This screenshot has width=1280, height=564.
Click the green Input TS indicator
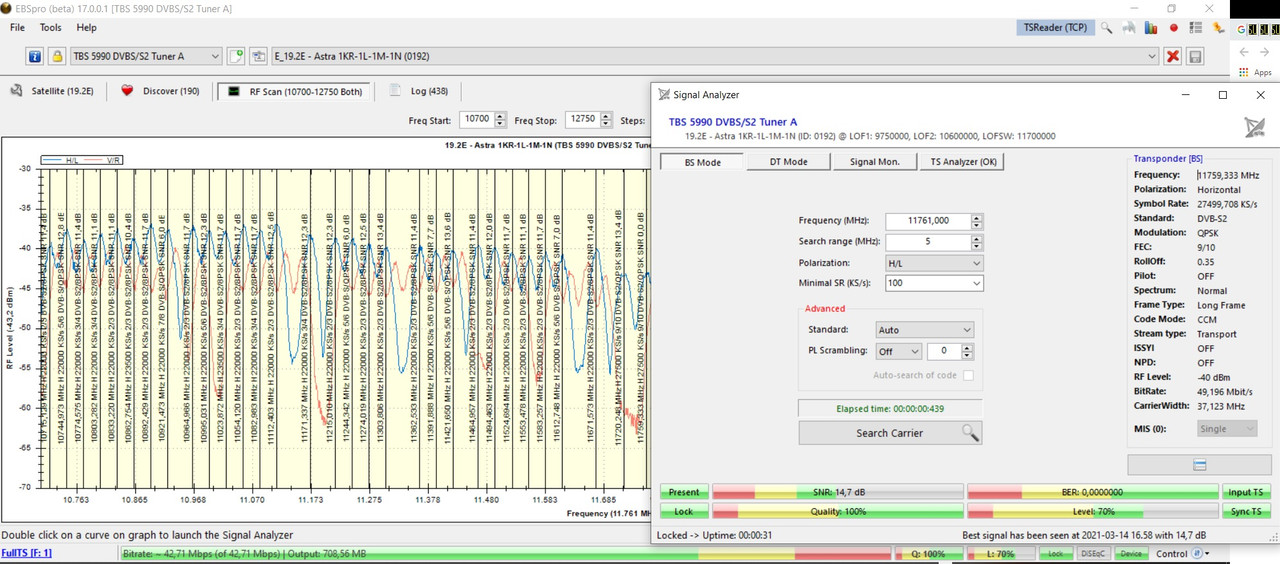point(1246,492)
